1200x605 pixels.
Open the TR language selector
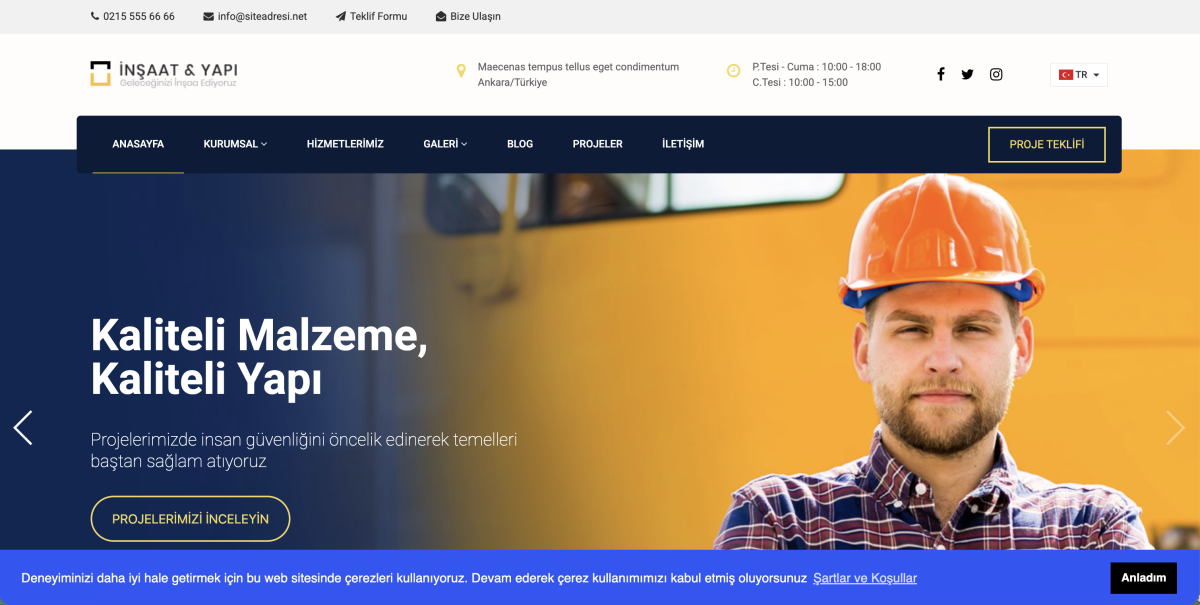[x=1078, y=73]
